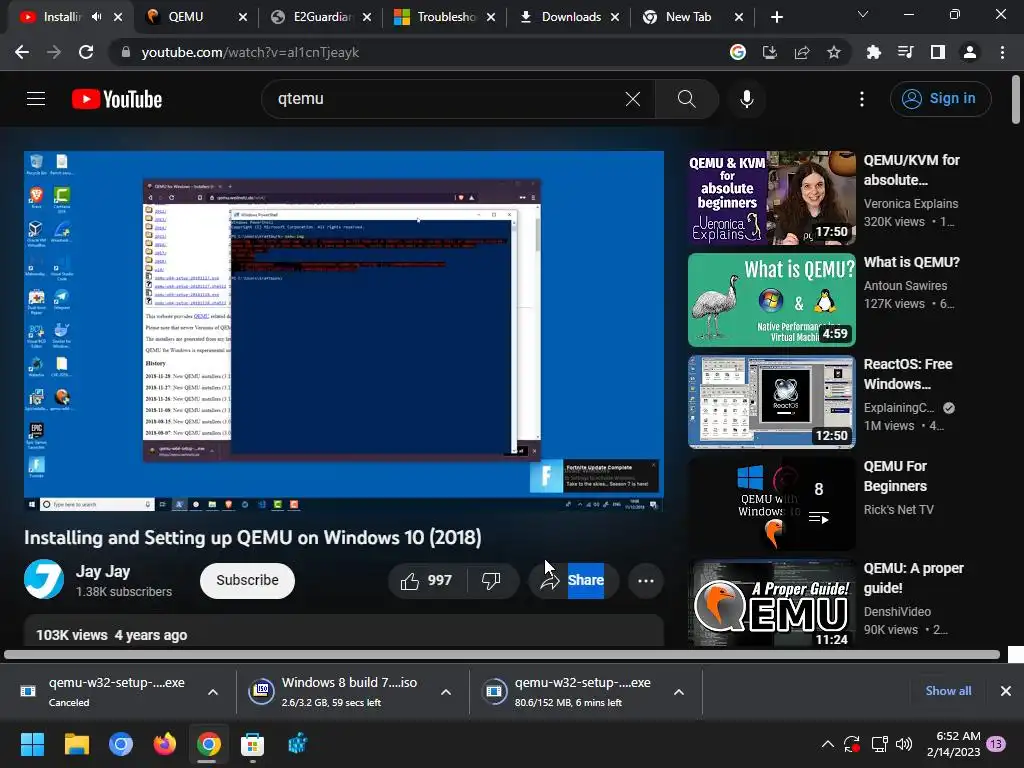Subscribe to Jay Jay's channel
This screenshot has width=1024, height=768.
(x=247, y=581)
